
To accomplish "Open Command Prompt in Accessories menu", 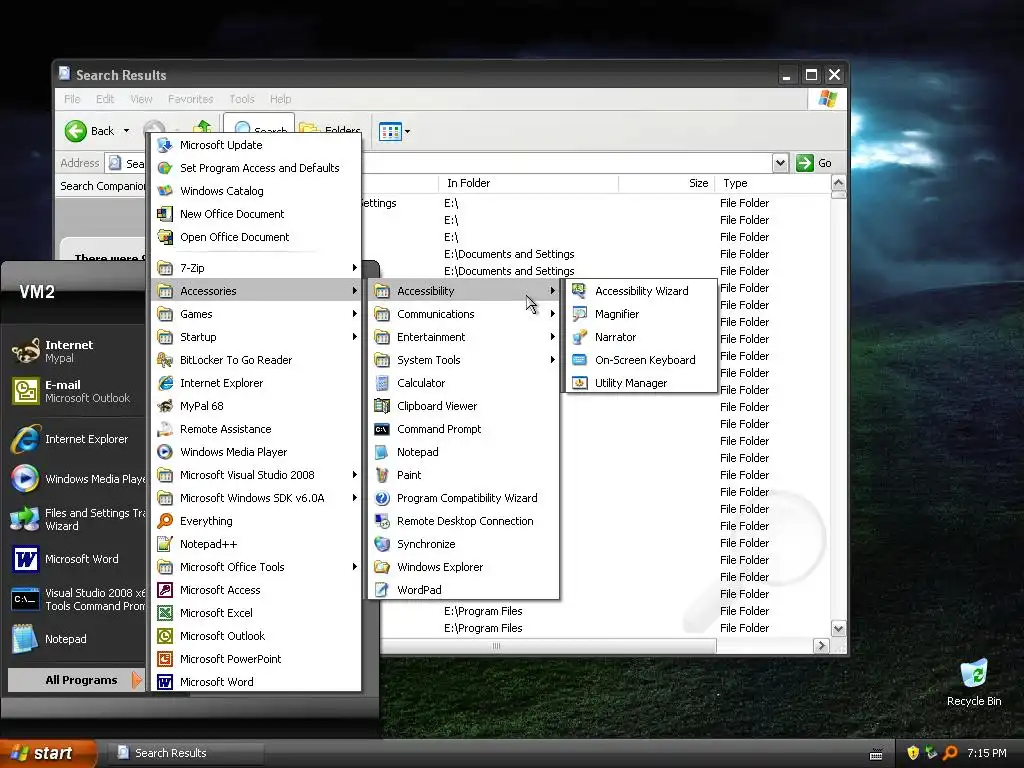I will (462, 429).
